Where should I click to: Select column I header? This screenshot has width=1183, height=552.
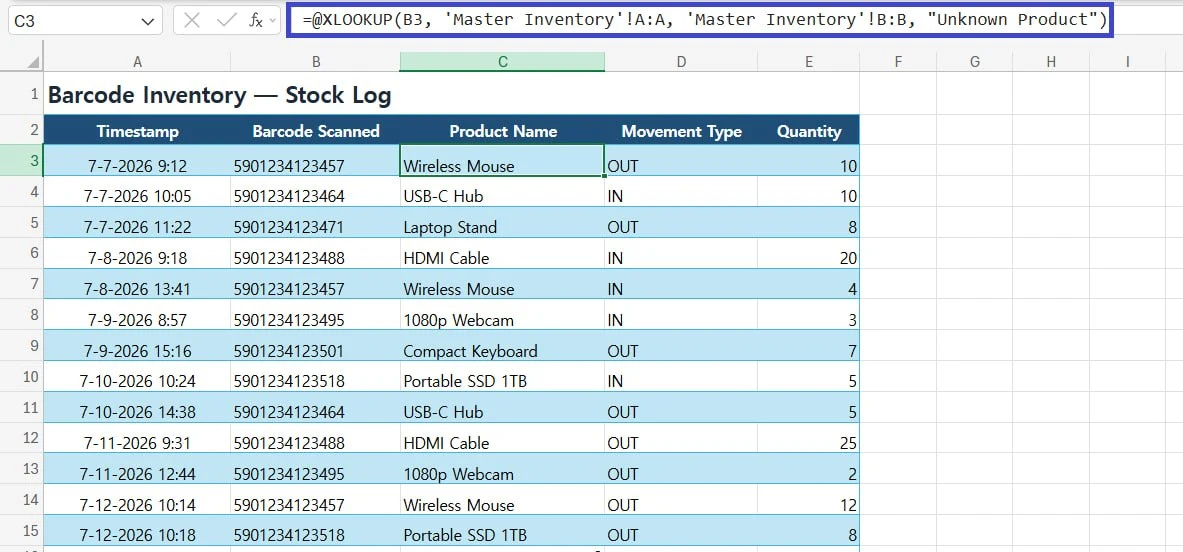click(x=1128, y=62)
